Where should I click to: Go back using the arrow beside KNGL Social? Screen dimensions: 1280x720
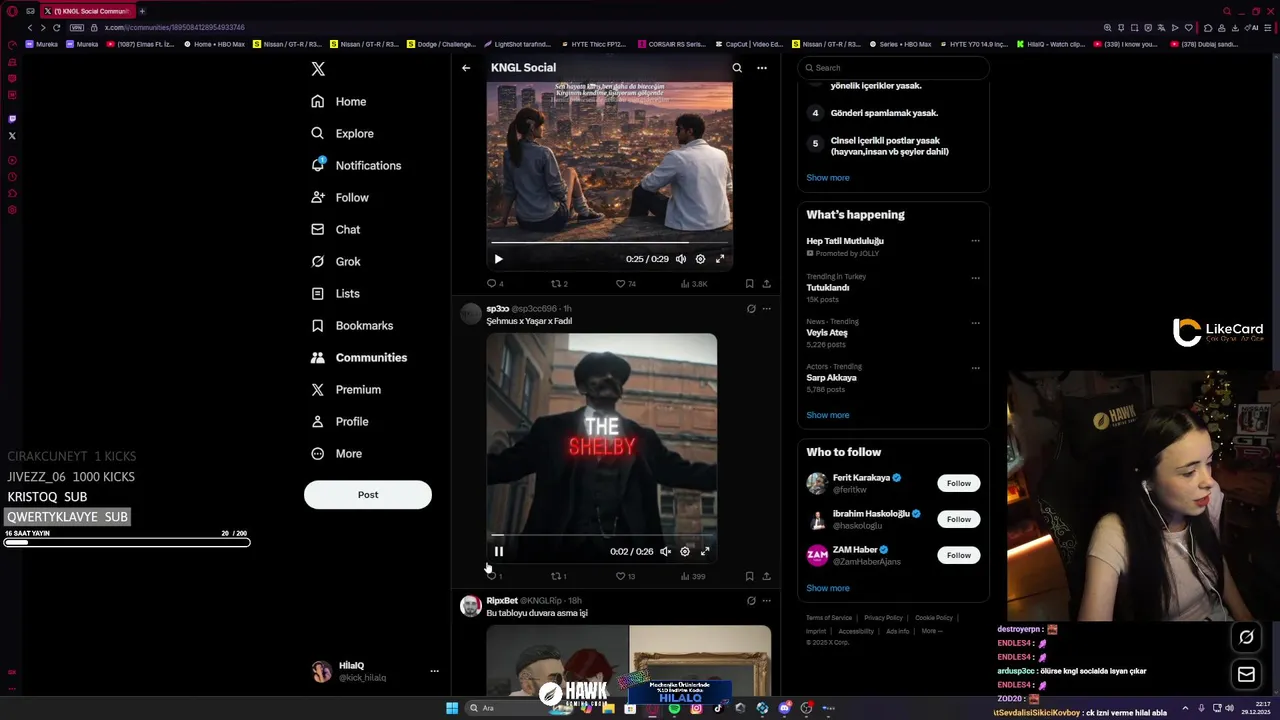[x=466, y=68]
